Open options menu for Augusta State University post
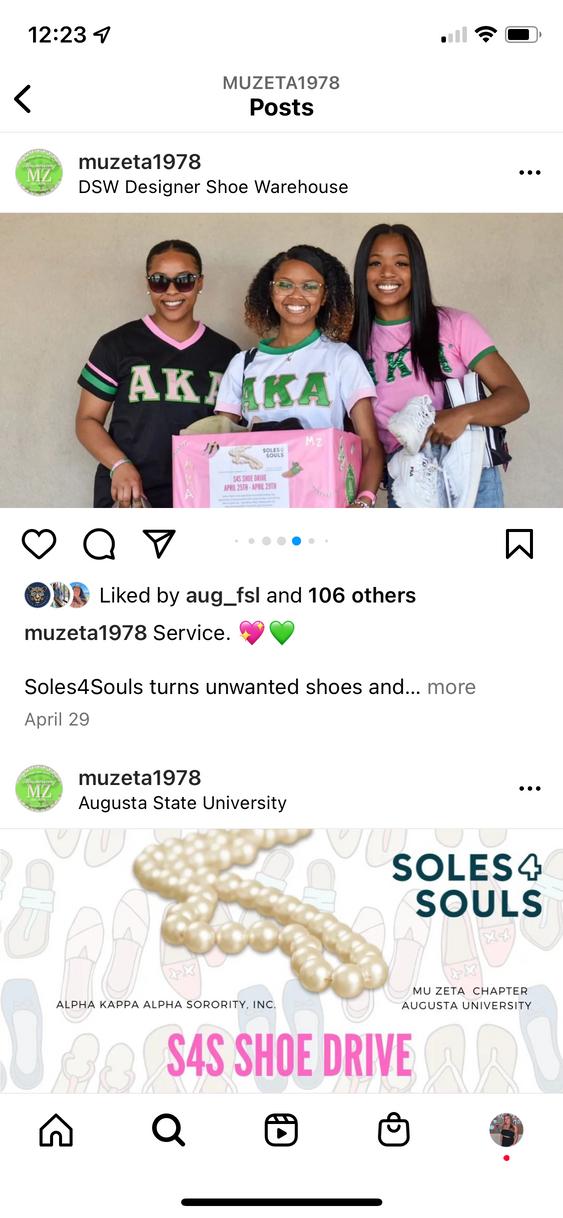 tap(530, 789)
